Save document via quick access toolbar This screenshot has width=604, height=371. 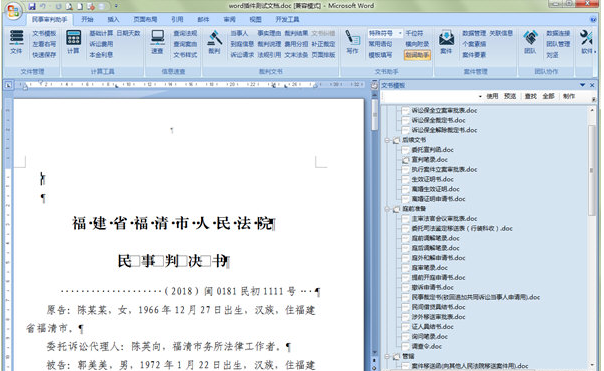pos(32,6)
